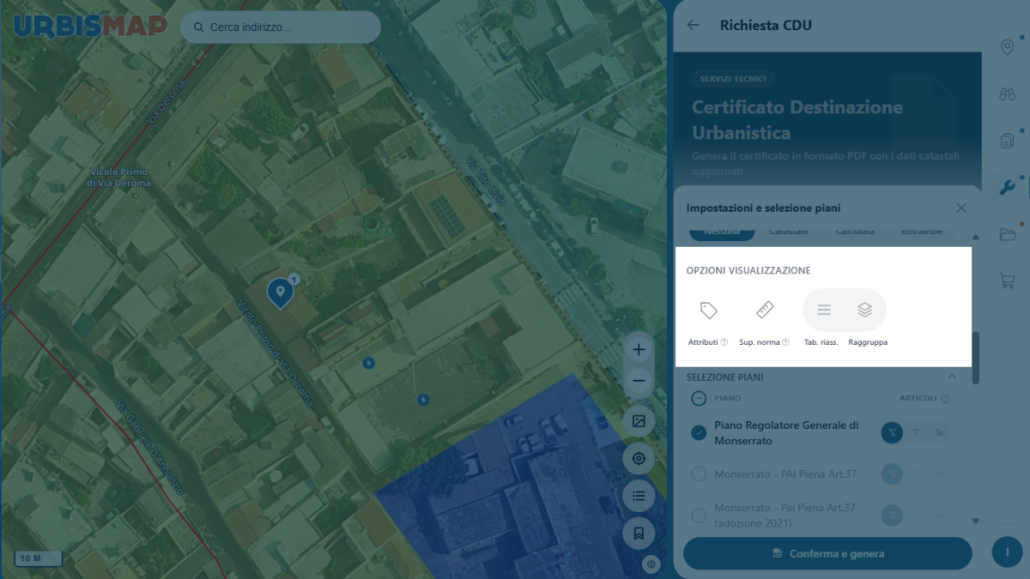Select middle T article mode for Piano Regolatore

[x=916, y=432]
